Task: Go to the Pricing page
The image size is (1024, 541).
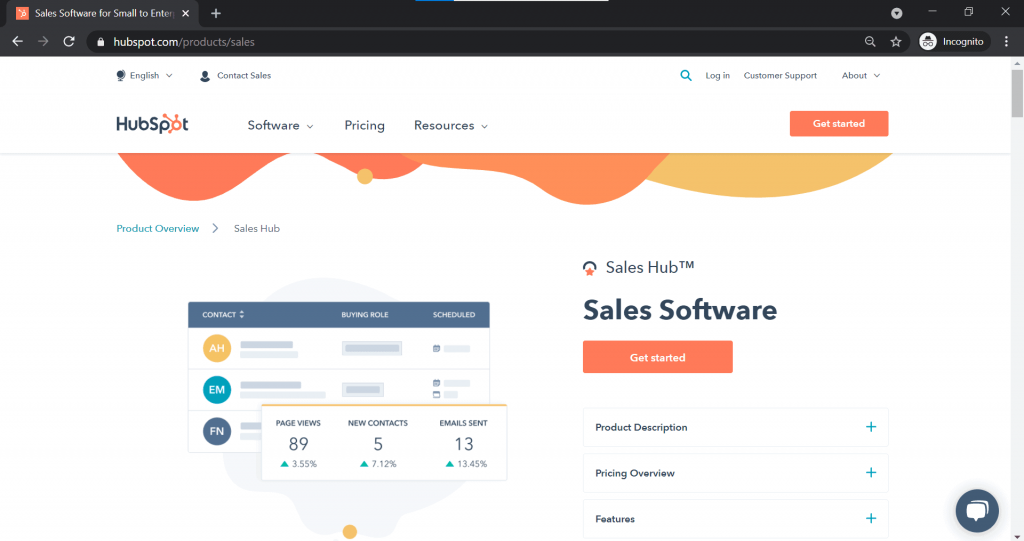Action: pos(364,125)
